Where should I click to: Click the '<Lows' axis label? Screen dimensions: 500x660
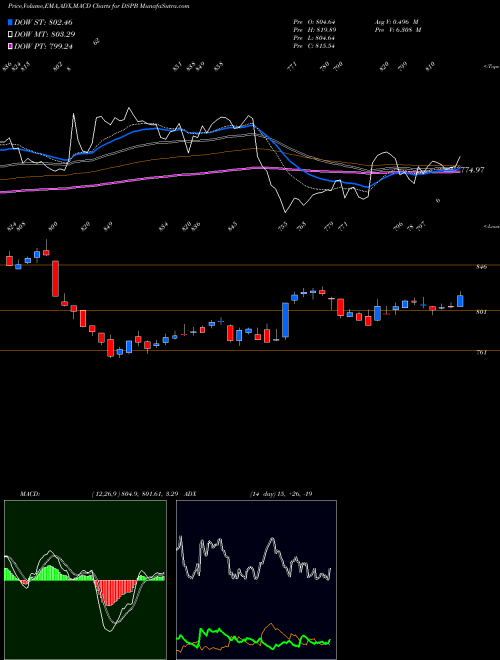[x=491, y=226]
